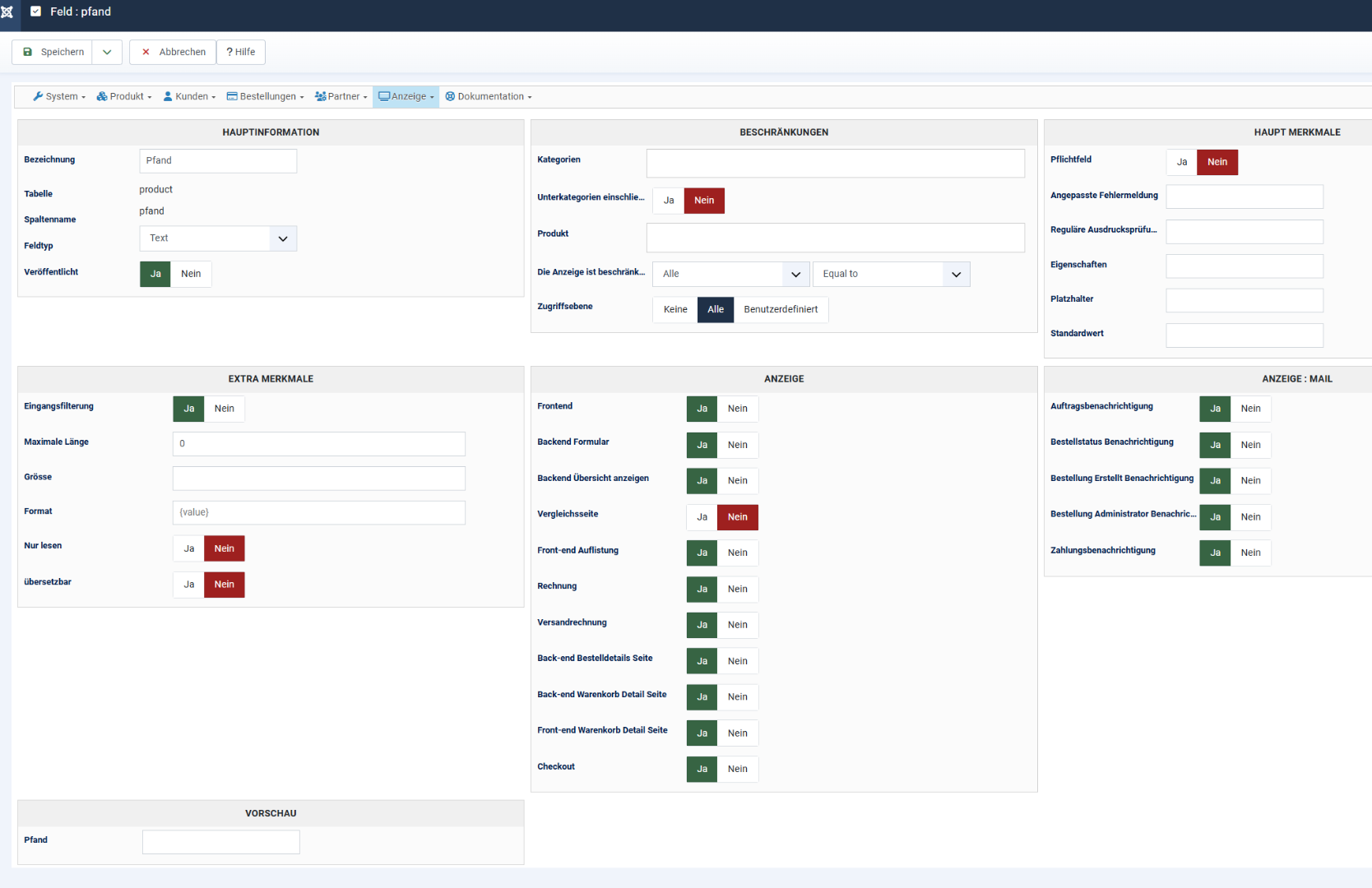This screenshot has width=1372, height=888.
Task: Set übersetzbar to Ja
Action: (x=189, y=585)
